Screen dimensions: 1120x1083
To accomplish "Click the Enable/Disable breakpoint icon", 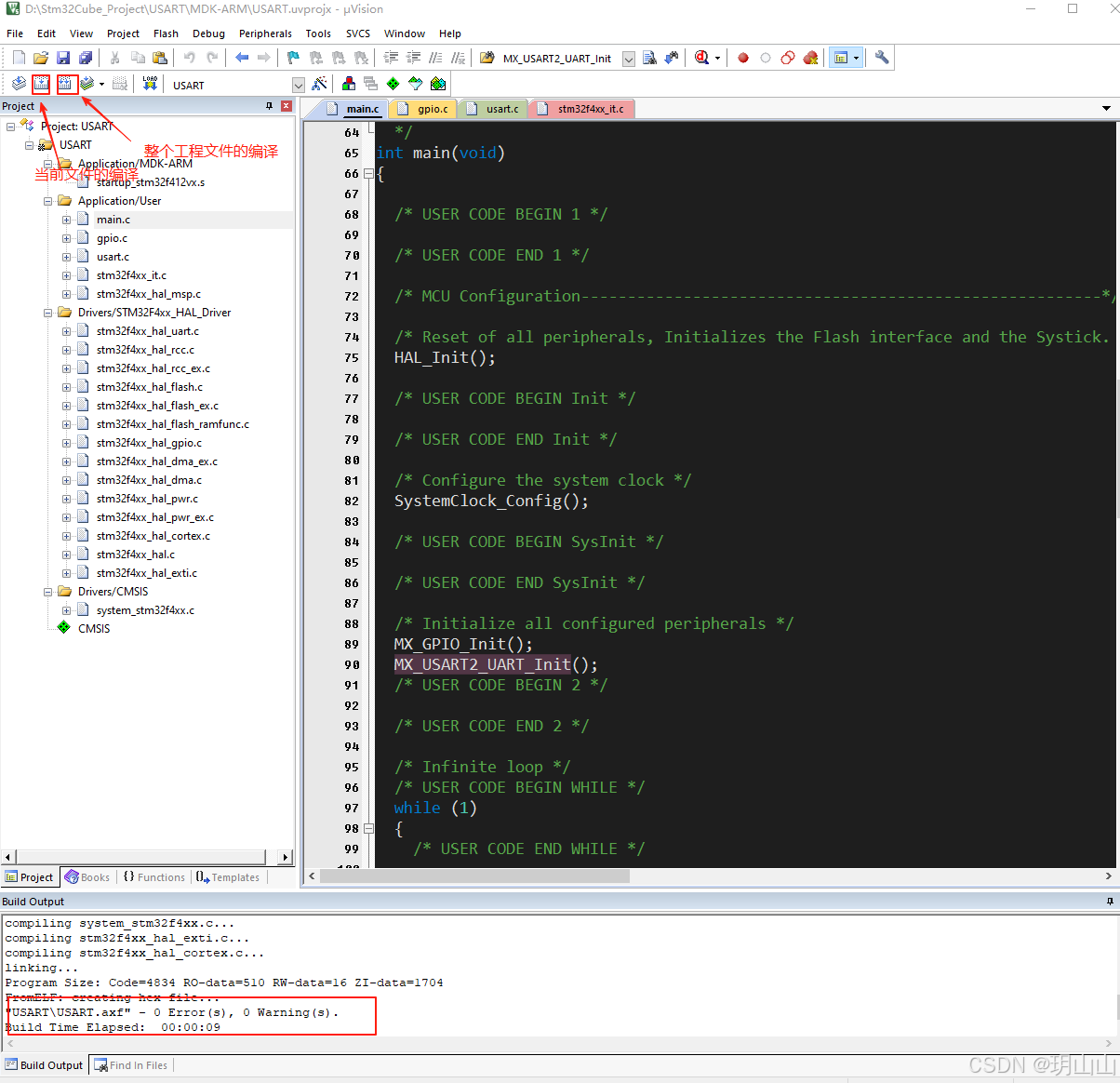I will (766, 58).
